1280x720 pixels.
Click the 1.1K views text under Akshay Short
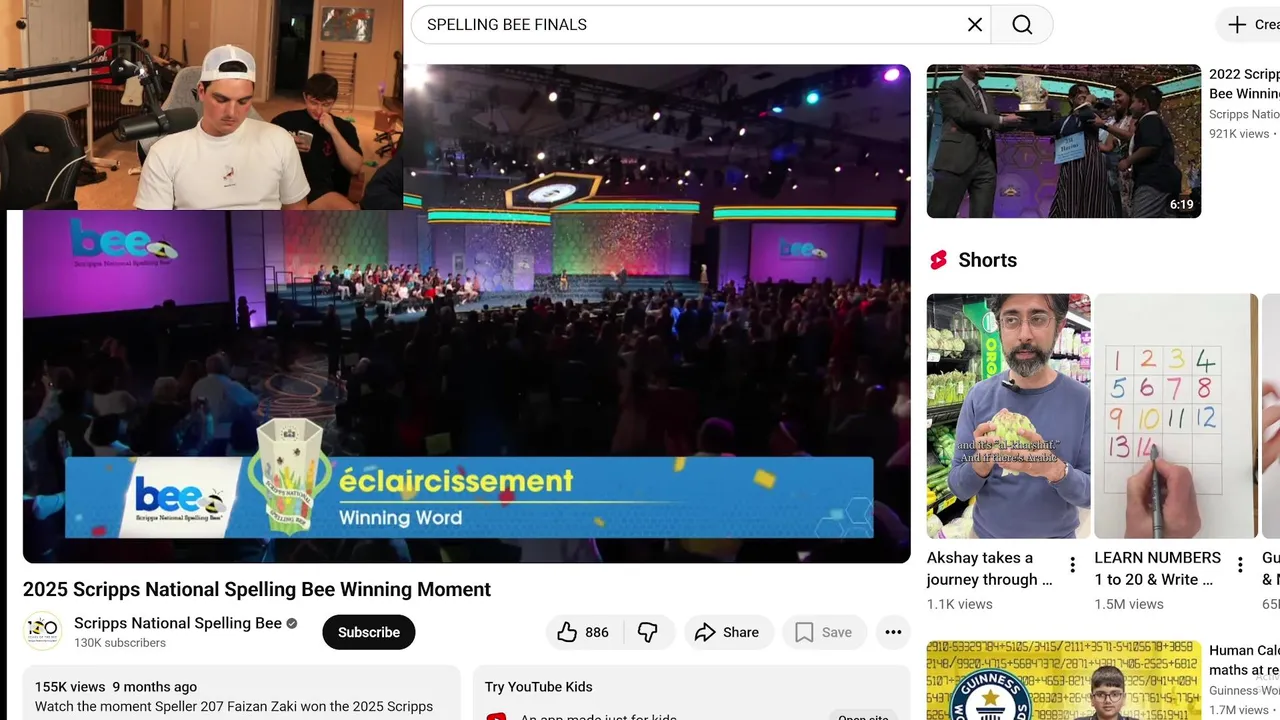click(x=960, y=604)
